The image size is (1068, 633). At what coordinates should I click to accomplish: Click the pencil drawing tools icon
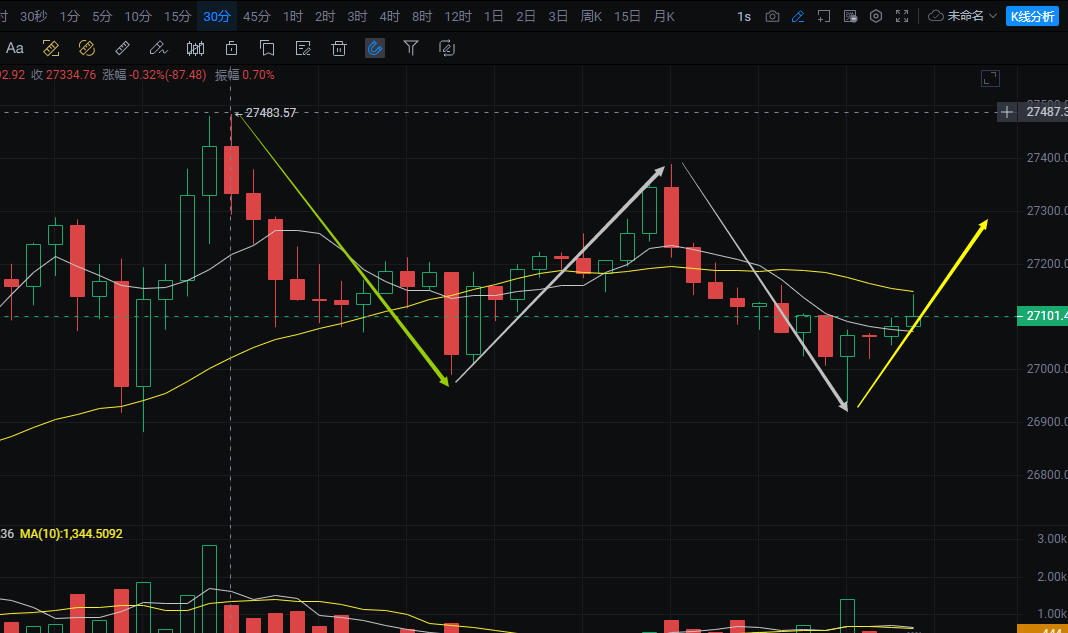797,16
